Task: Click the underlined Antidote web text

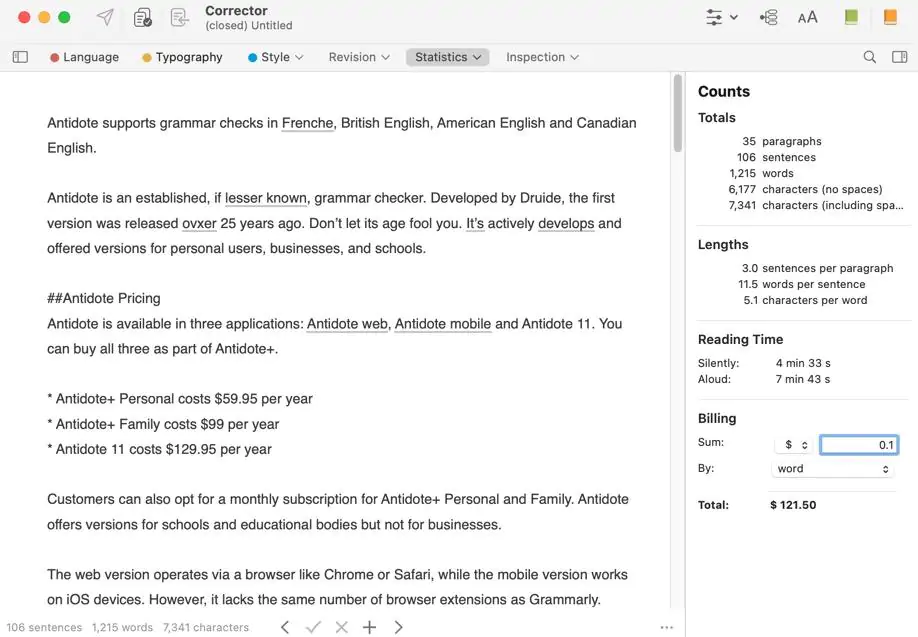Action: 347,324
